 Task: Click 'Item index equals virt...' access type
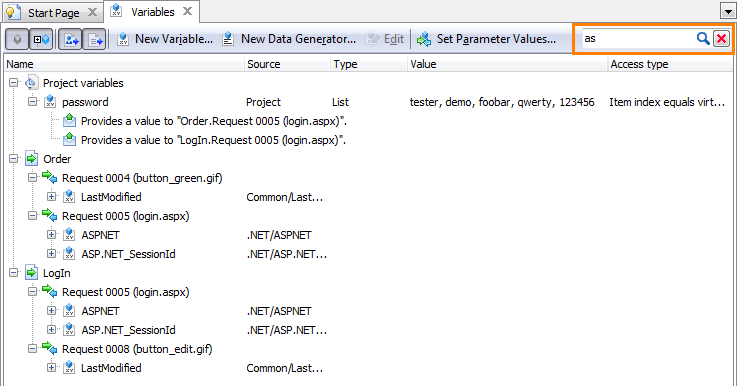point(667,102)
